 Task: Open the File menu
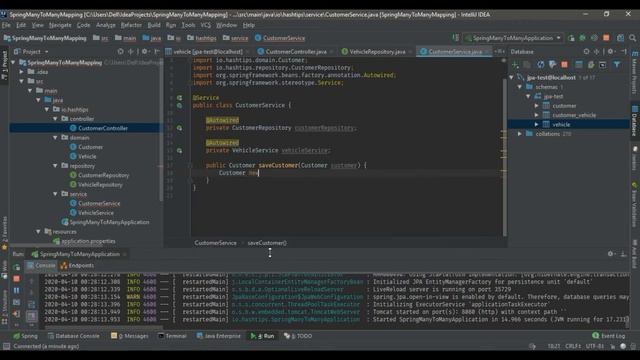pyautogui.click(x=6, y=25)
